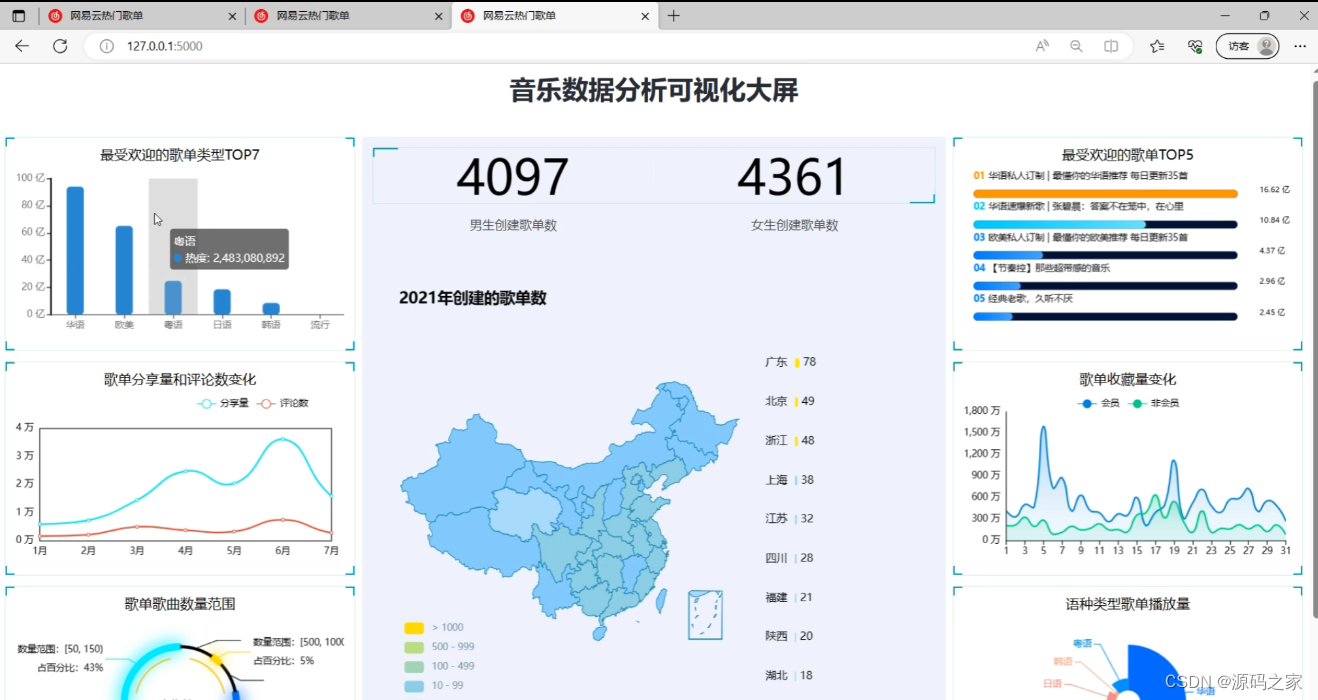The width and height of the screenshot is (1318, 700).
Task: Toggle the 非会员 legend series
Action: coord(1152,403)
